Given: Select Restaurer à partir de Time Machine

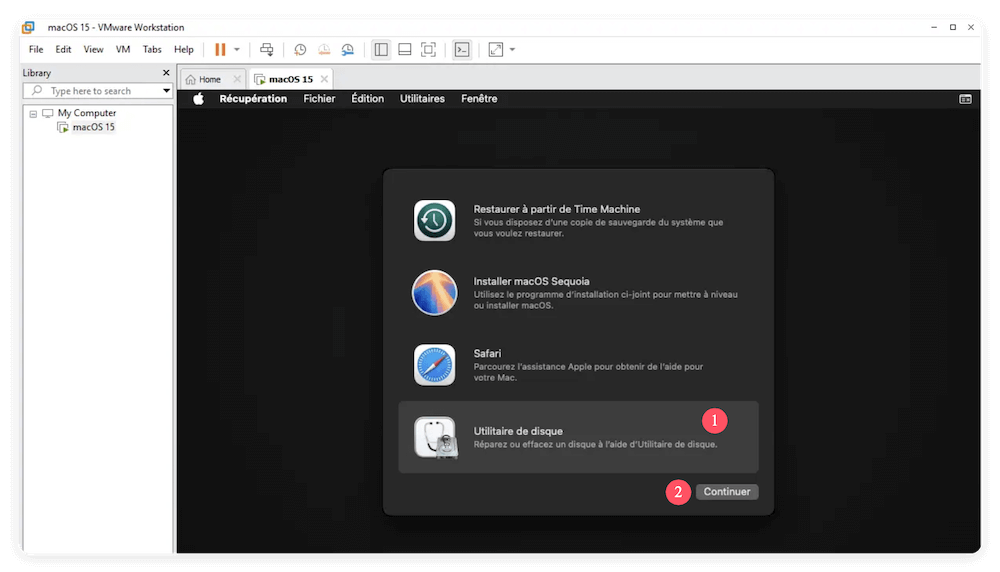Looking at the screenshot, I should (557, 209).
